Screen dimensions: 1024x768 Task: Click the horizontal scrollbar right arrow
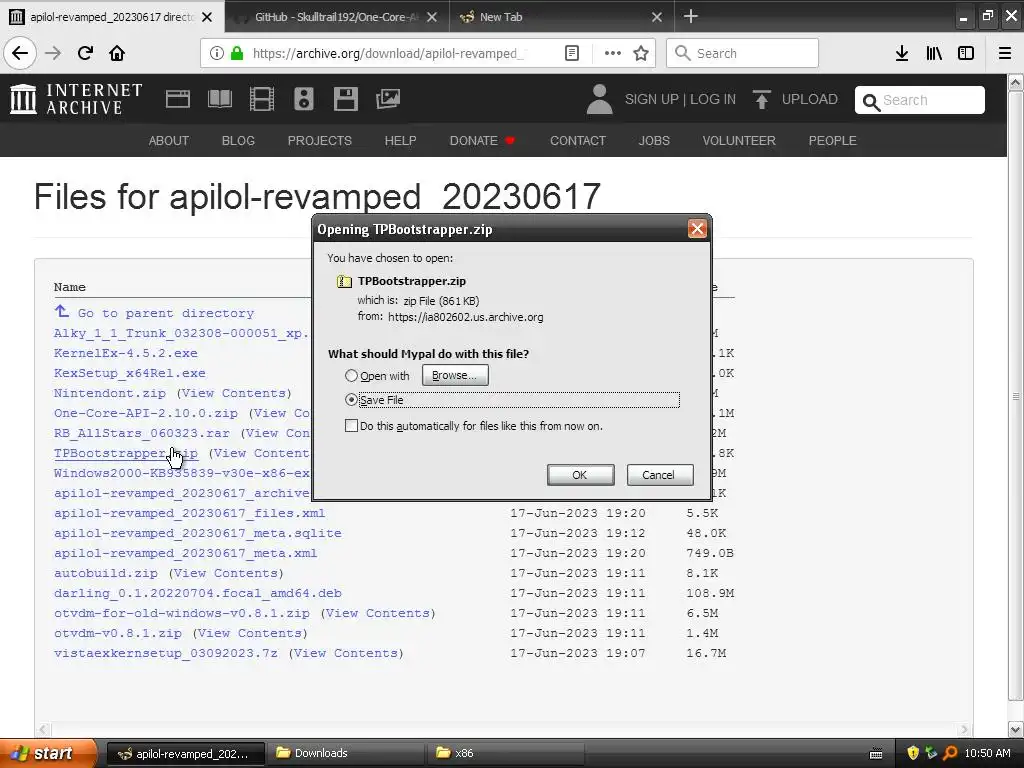pos(965,729)
